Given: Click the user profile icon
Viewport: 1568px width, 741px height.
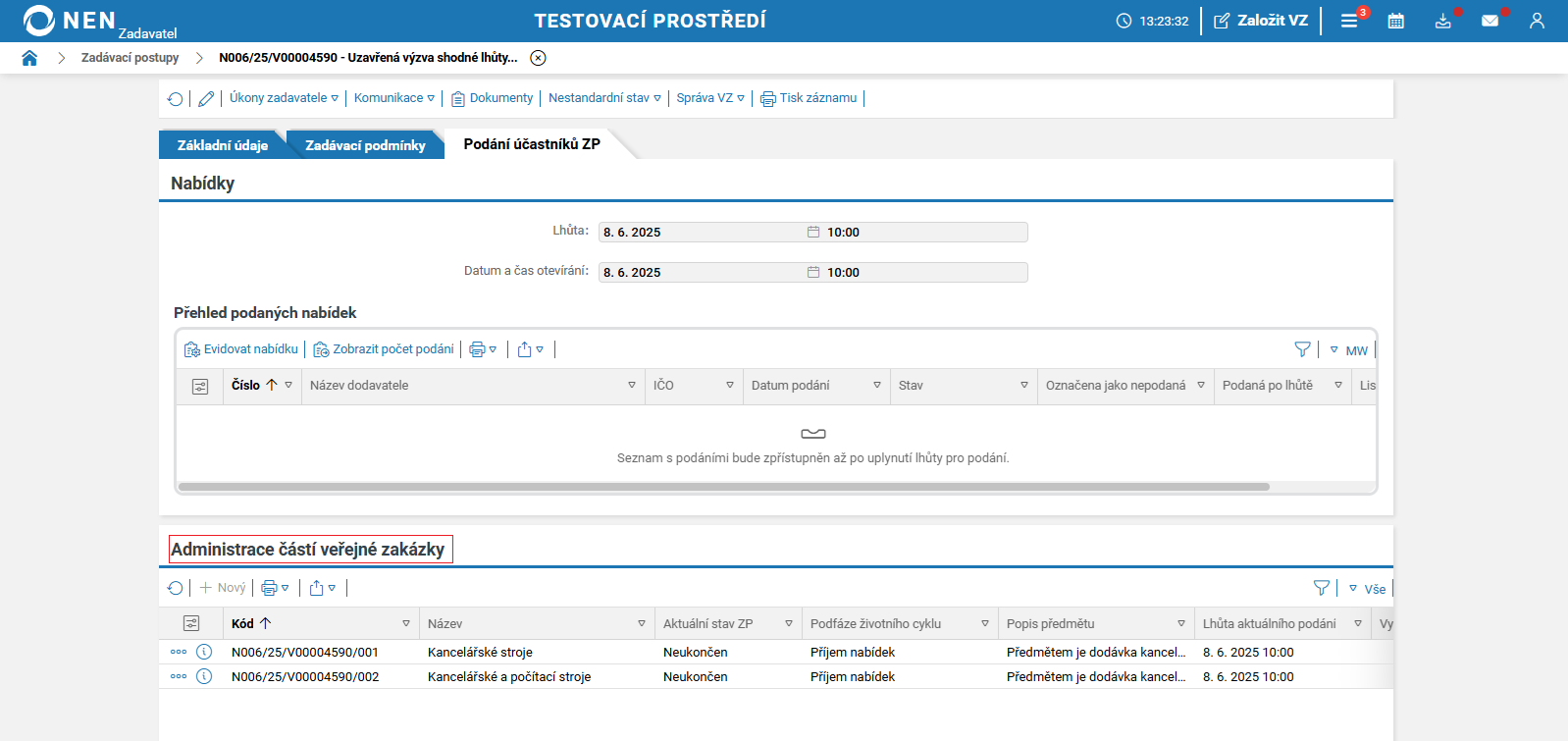Looking at the screenshot, I should coord(1537,21).
